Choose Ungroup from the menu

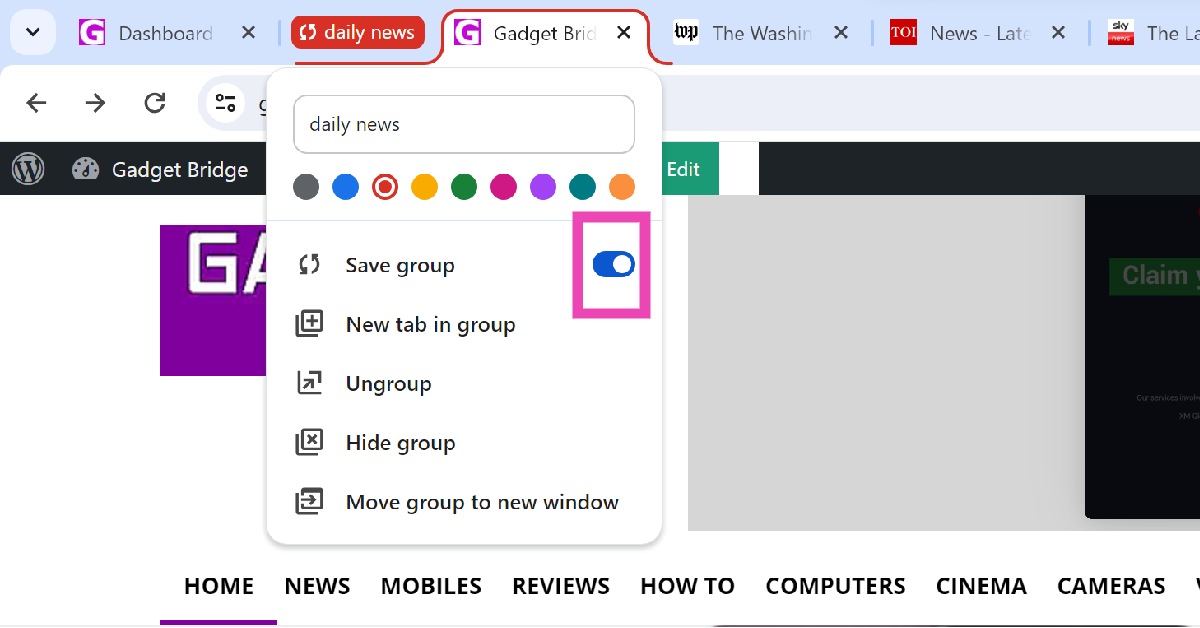pyautogui.click(x=464, y=384)
